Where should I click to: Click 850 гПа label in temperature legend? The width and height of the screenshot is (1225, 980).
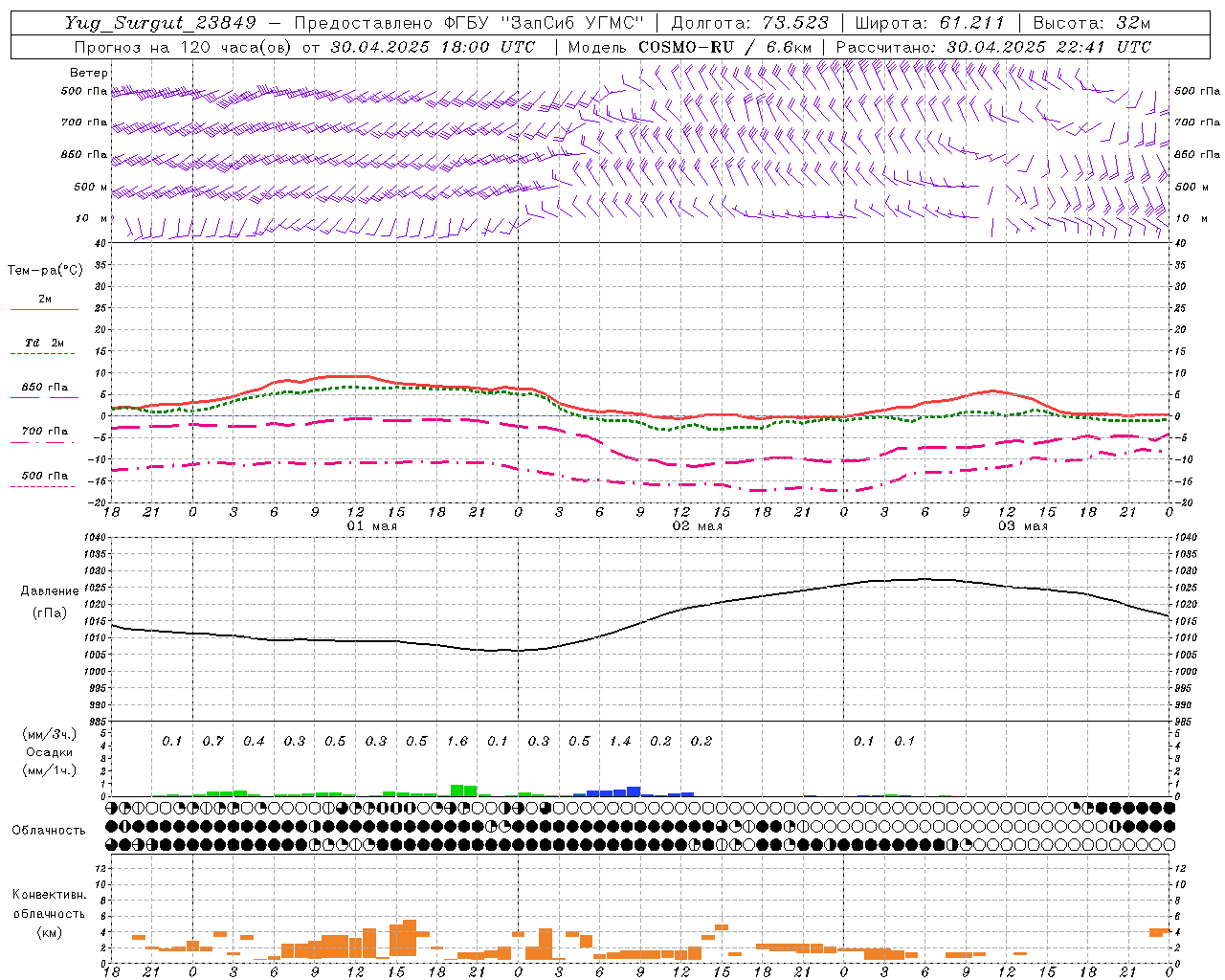pyautogui.click(x=45, y=388)
